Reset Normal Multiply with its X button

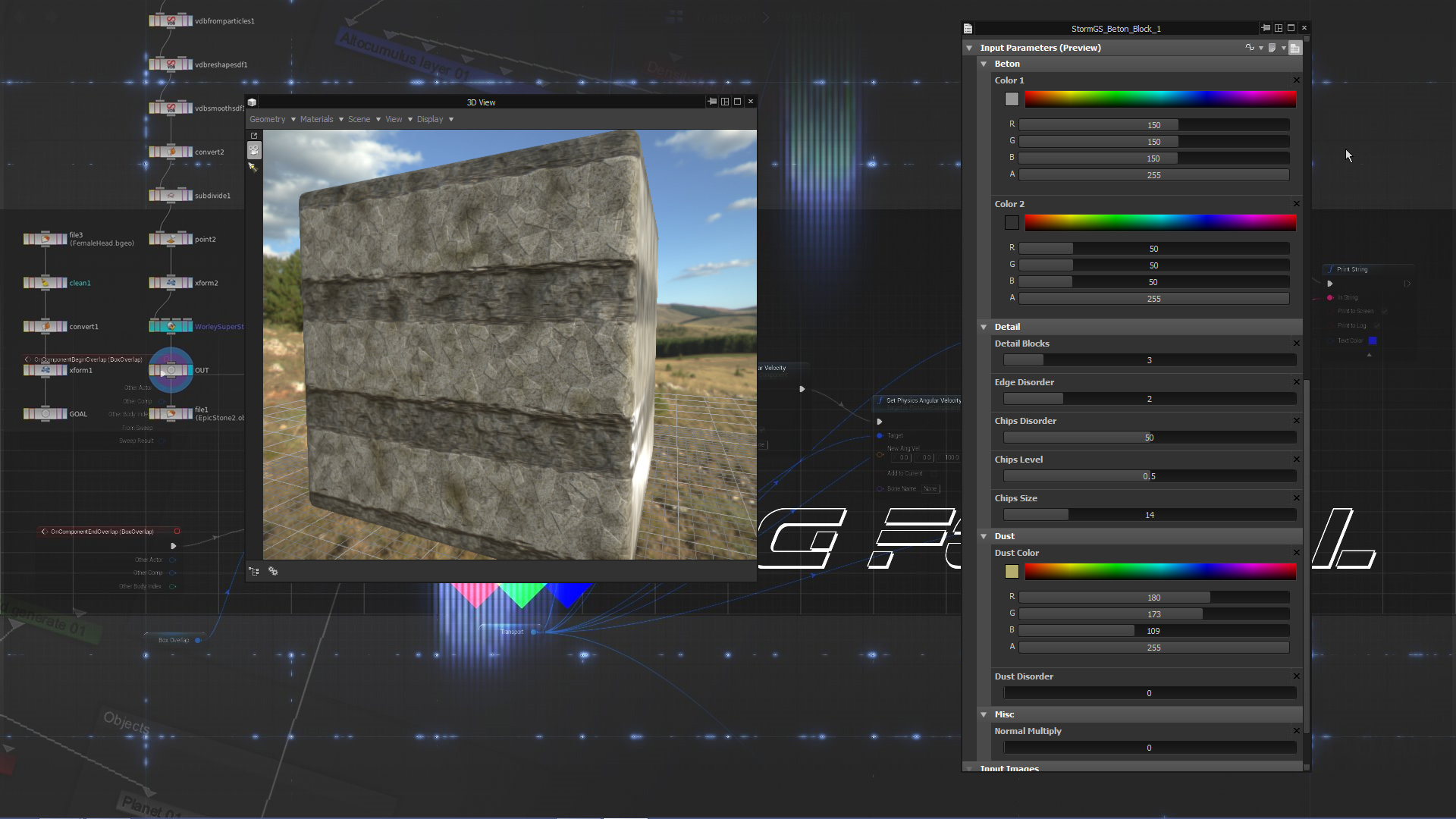(1296, 731)
